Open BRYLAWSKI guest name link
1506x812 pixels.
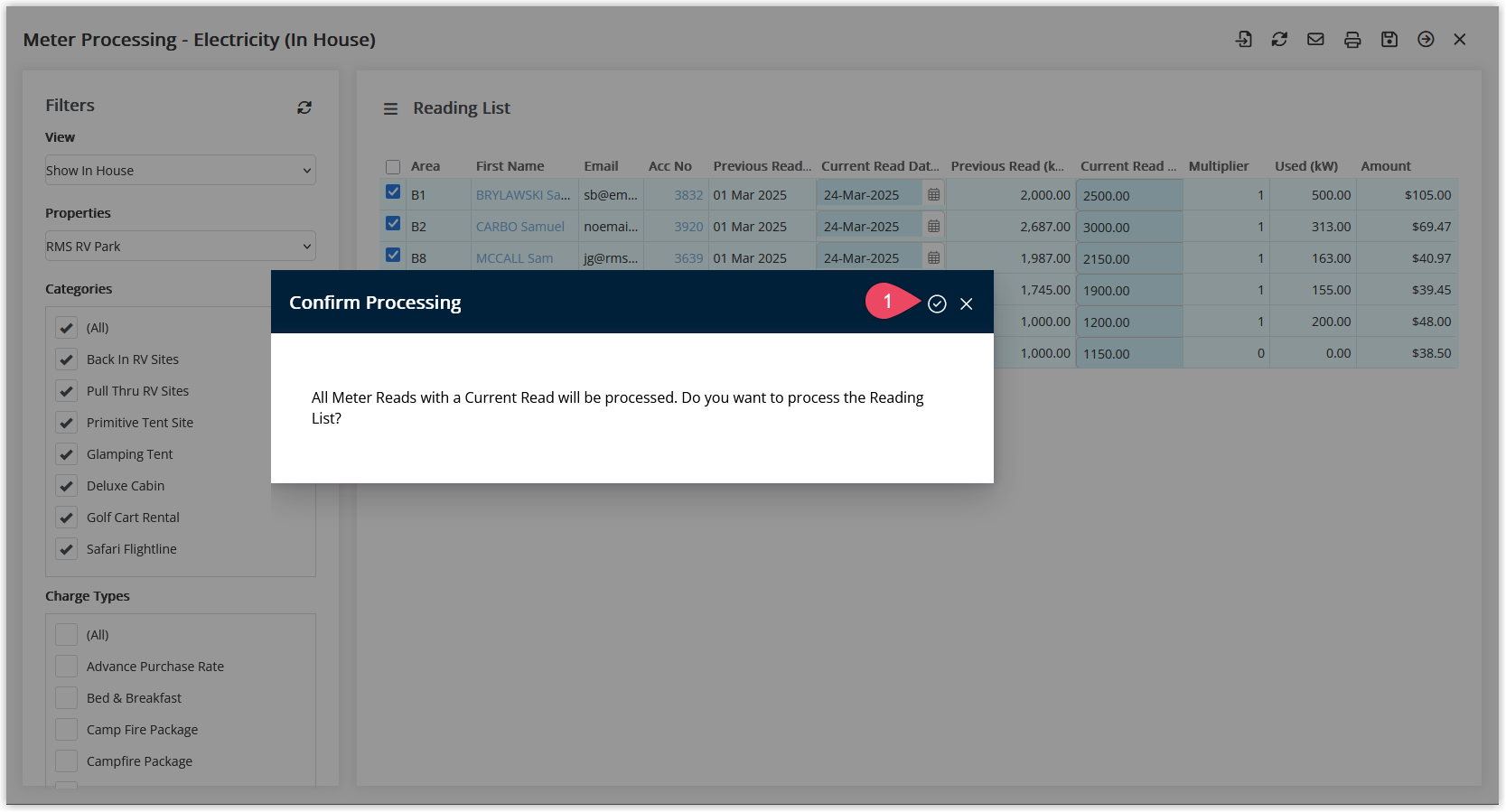pyautogui.click(x=523, y=195)
